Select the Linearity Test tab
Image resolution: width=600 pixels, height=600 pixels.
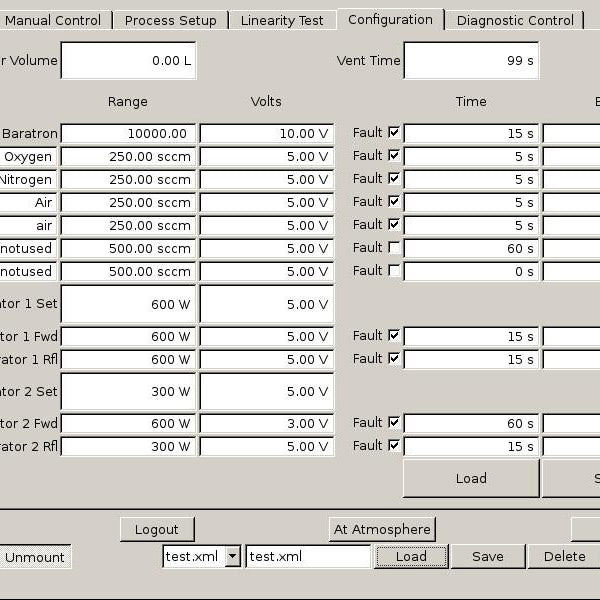(x=282, y=20)
